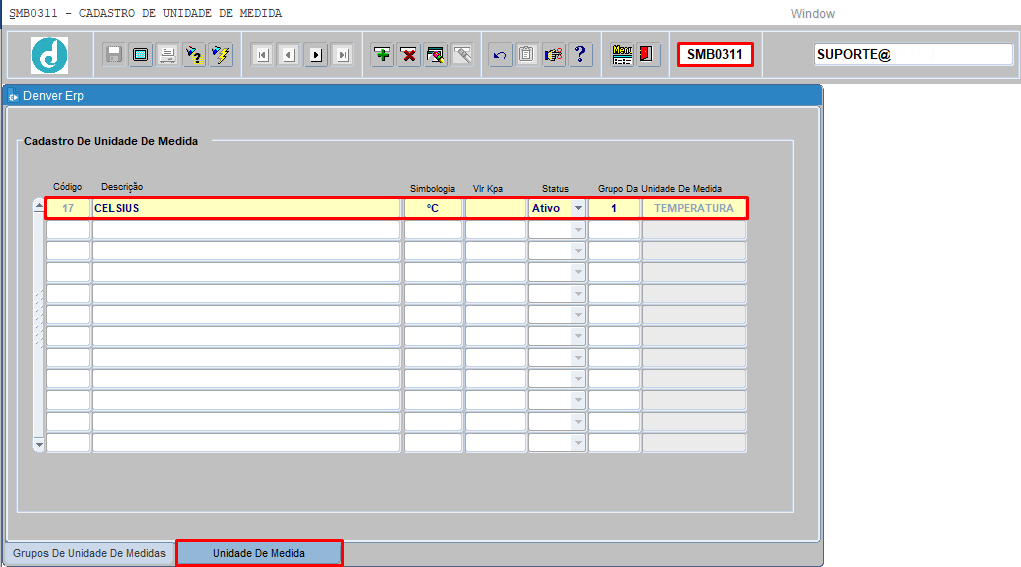The image size is (1021, 567).
Task: Open the Menu toolbar icon
Action: pos(622,55)
